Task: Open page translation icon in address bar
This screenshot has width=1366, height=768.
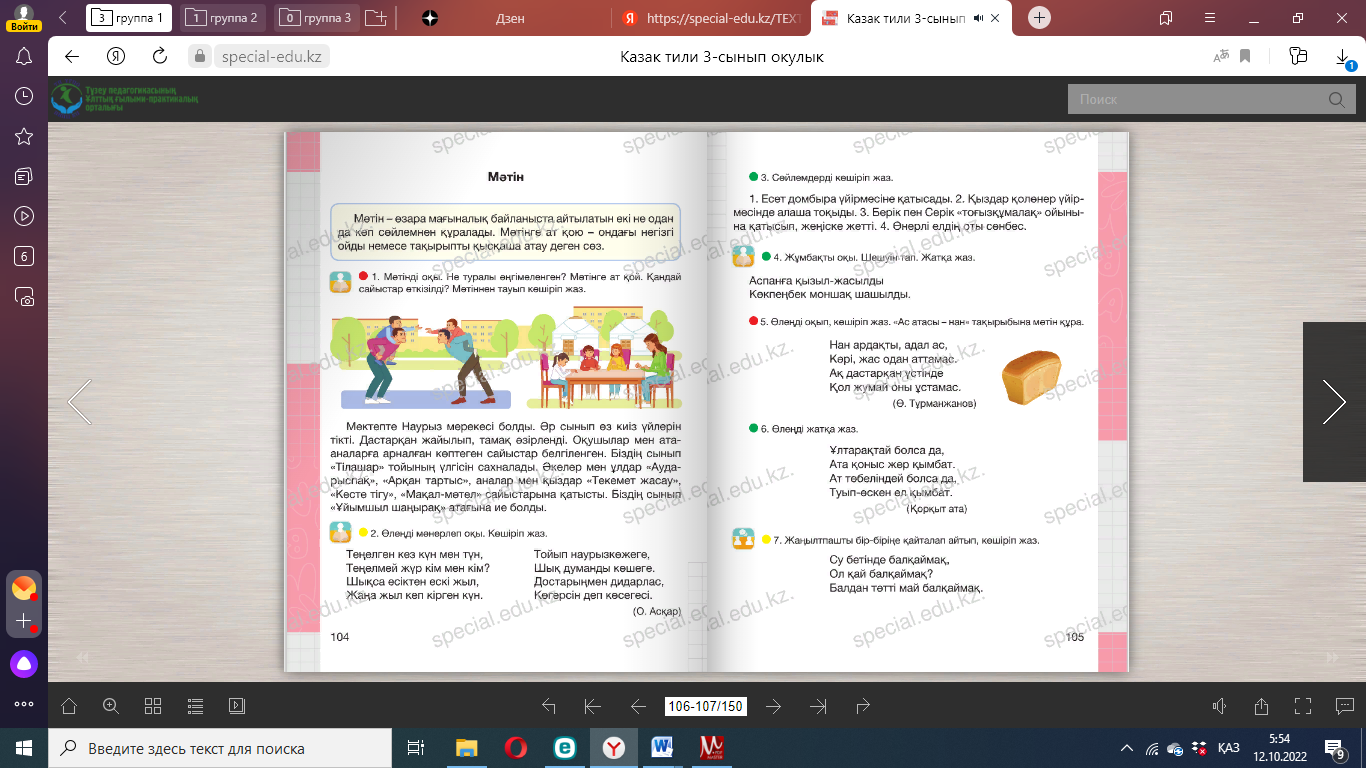Action: point(1221,57)
